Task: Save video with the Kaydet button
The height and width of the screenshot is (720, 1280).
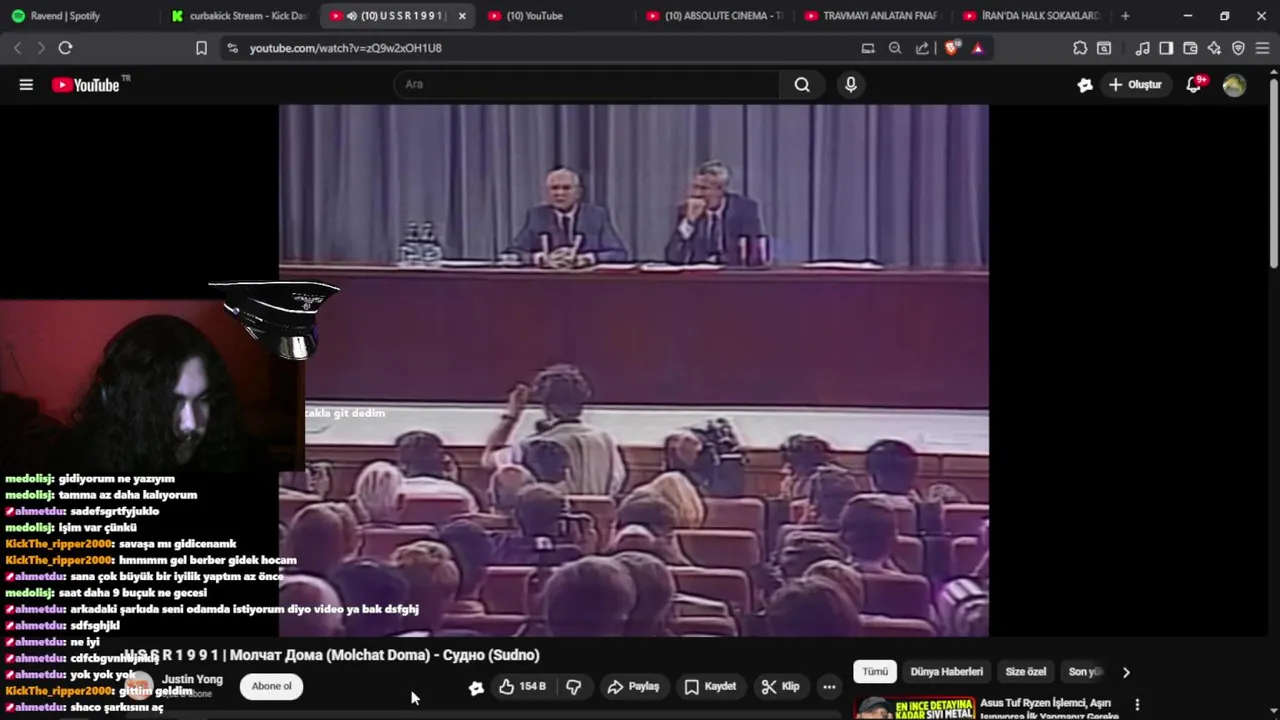Action: [x=710, y=687]
